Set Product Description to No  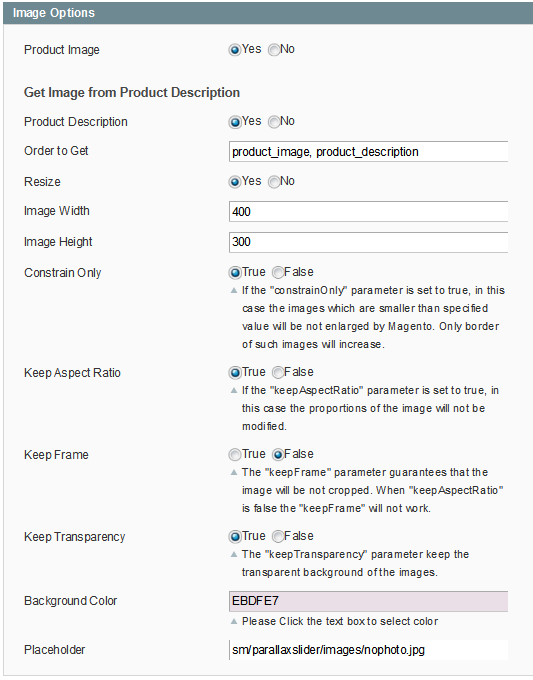[x=274, y=122]
